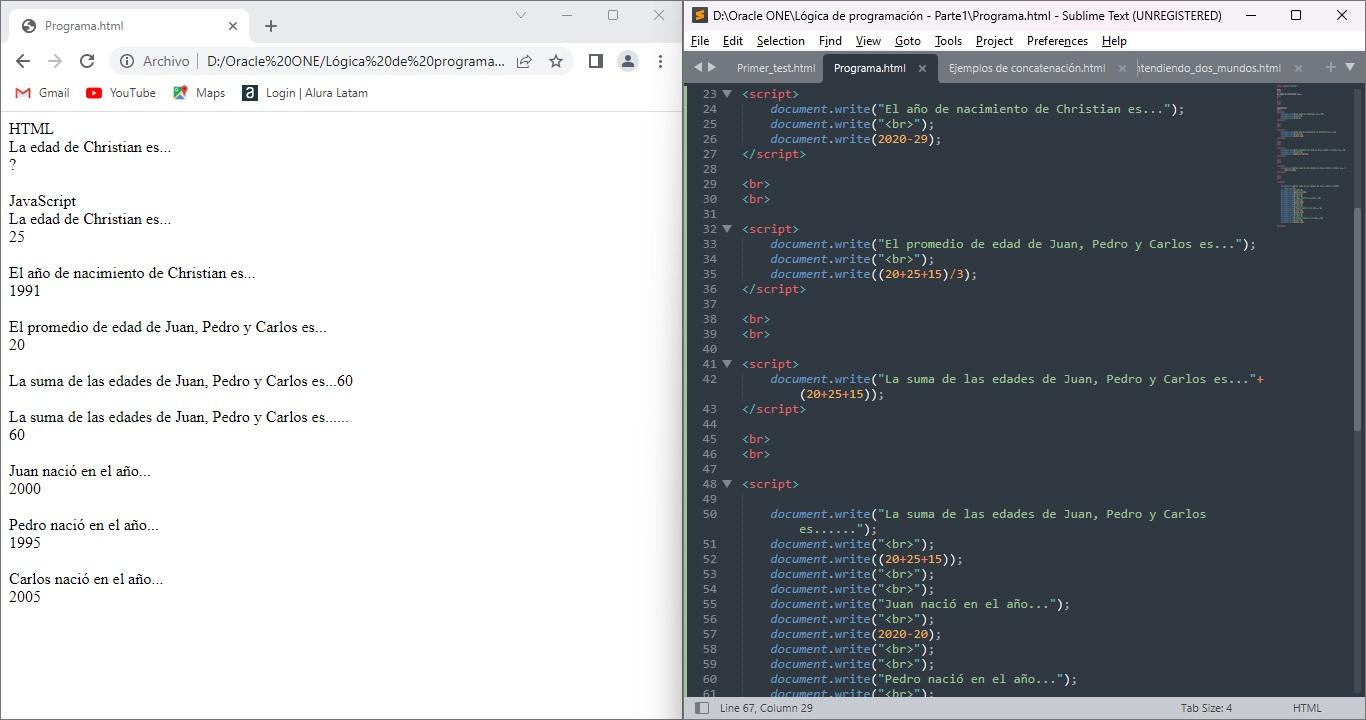Open Sublime Text Goto menu
The height and width of the screenshot is (720, 1366).
click(x=908, y=41)
